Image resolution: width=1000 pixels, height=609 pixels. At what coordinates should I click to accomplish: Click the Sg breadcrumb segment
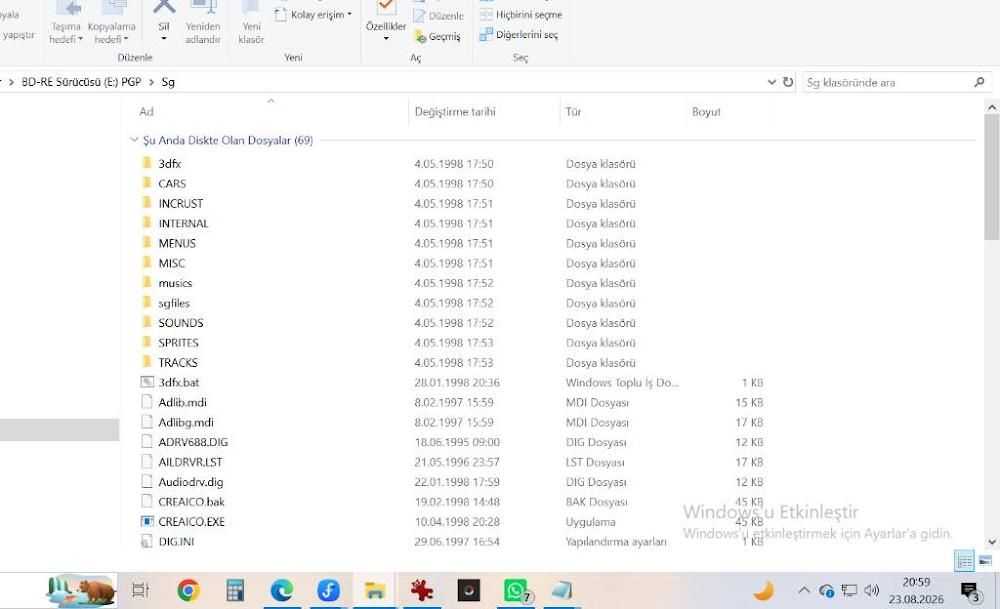pos(168,82)
